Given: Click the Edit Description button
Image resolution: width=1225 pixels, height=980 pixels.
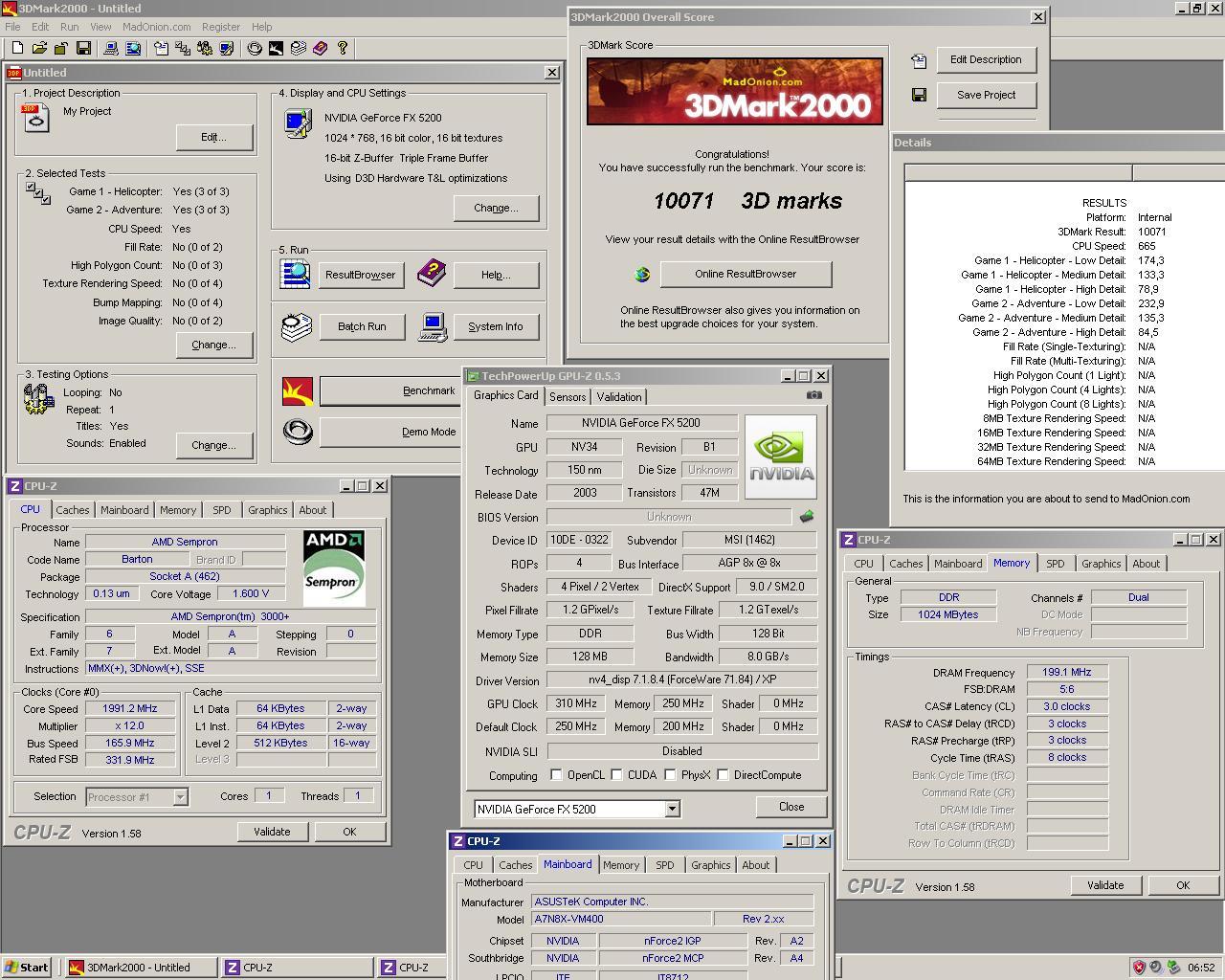Looking at the screenshot, I should (x=986, y=59).
